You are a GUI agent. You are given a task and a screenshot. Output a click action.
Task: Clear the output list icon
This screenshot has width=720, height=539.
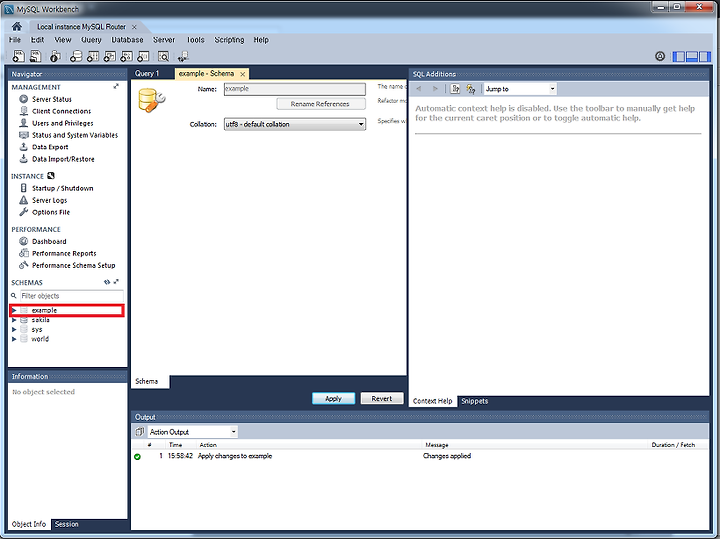click(140, 432)
